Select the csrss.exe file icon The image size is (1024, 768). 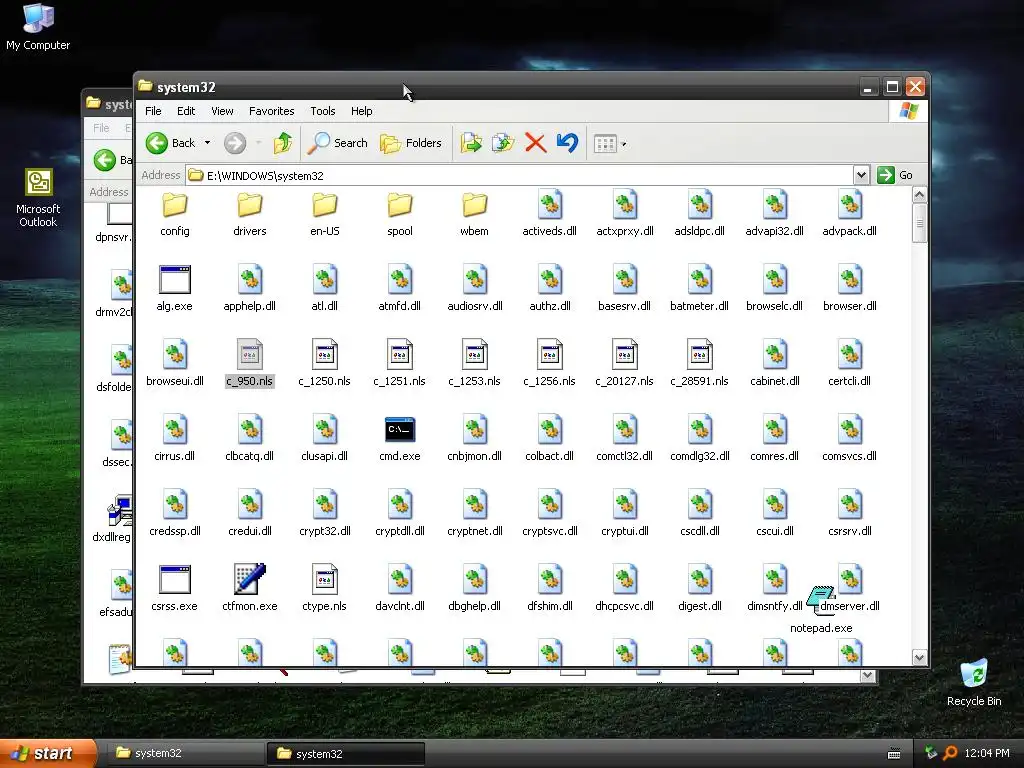(x=175, y=580)
